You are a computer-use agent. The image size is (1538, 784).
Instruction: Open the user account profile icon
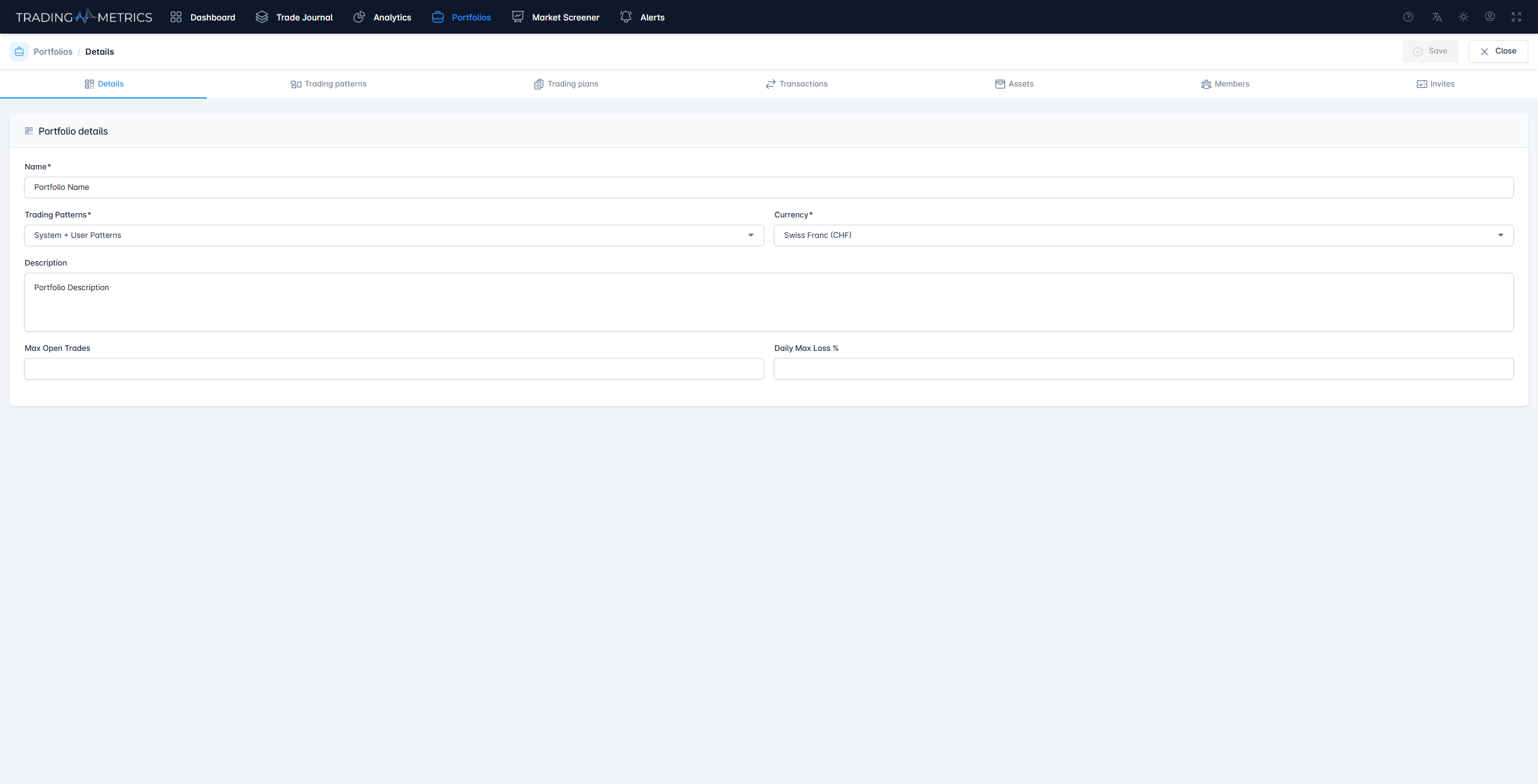pyautogui.click(x=1490, y=17)
